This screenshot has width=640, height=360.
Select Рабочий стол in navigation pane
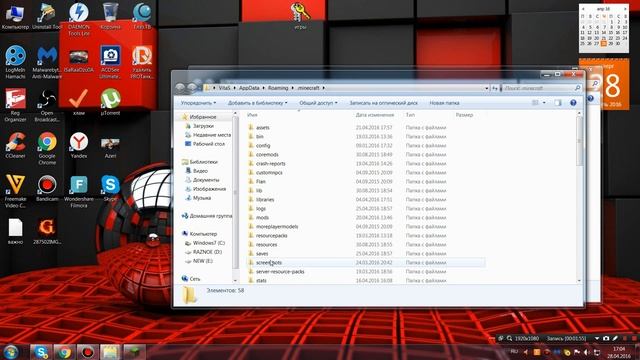pyautogui.click(x=209, y=144)
